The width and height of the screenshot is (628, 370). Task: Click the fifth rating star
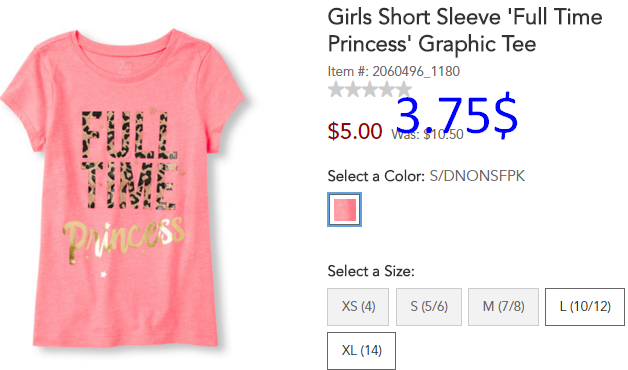[403, 89]
